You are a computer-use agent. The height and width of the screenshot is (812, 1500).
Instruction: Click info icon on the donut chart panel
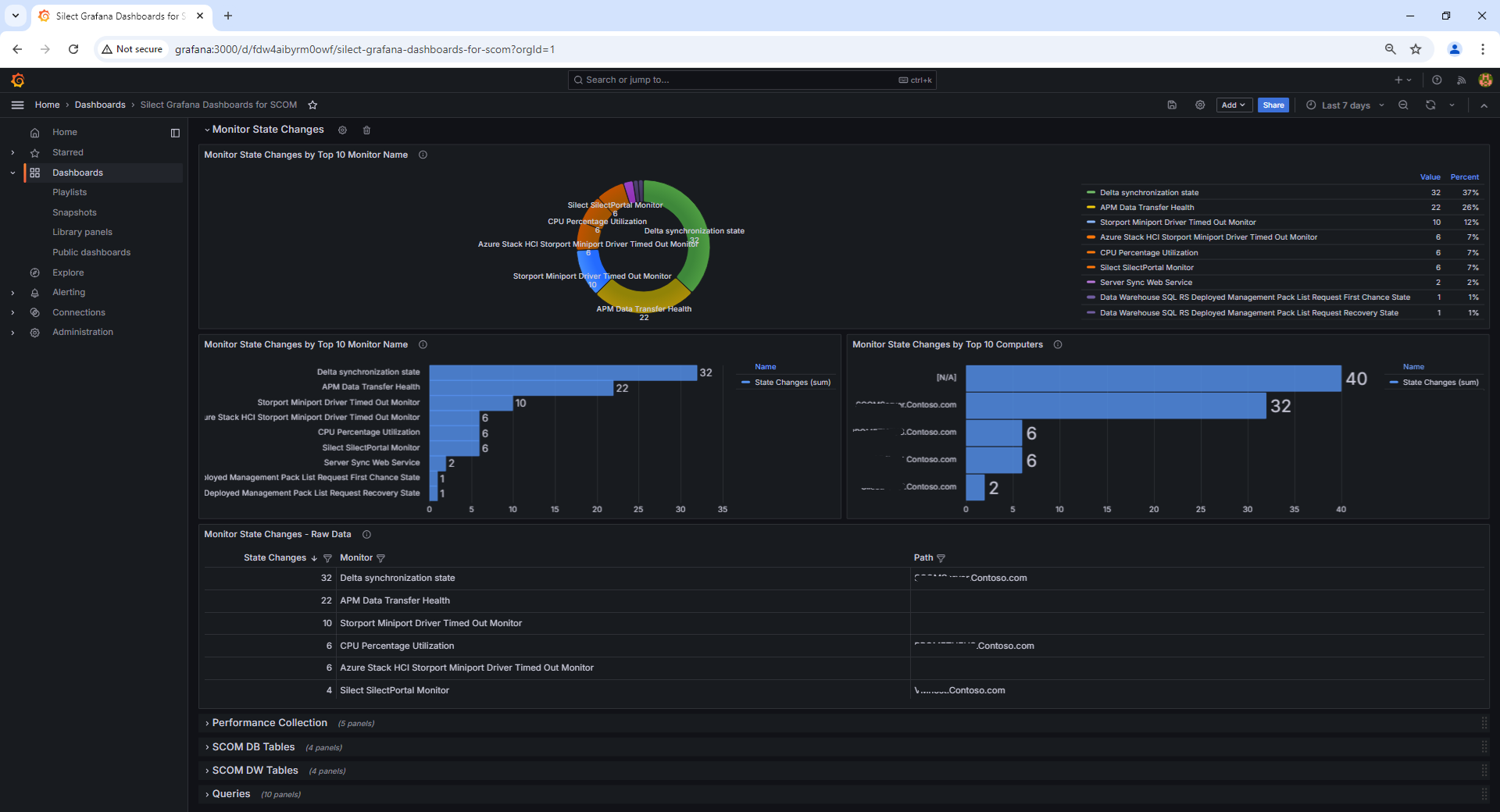tap(423, 155)
